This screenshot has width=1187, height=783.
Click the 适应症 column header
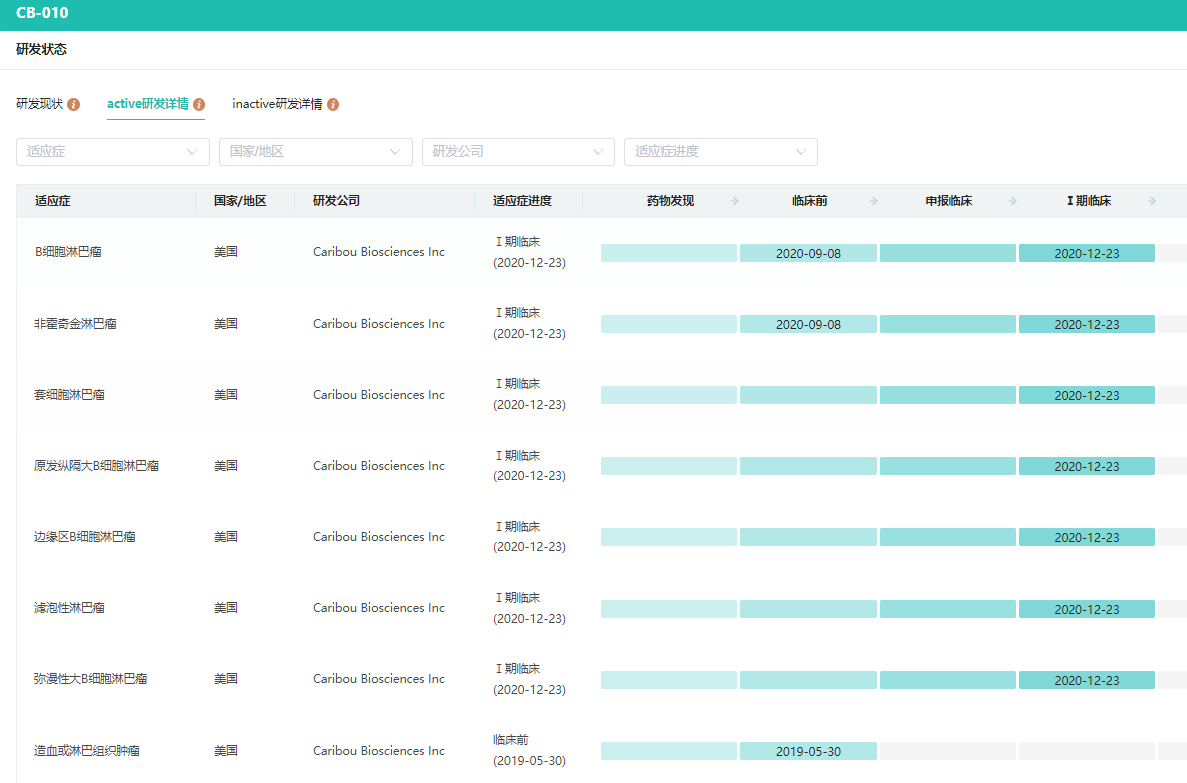53,201
